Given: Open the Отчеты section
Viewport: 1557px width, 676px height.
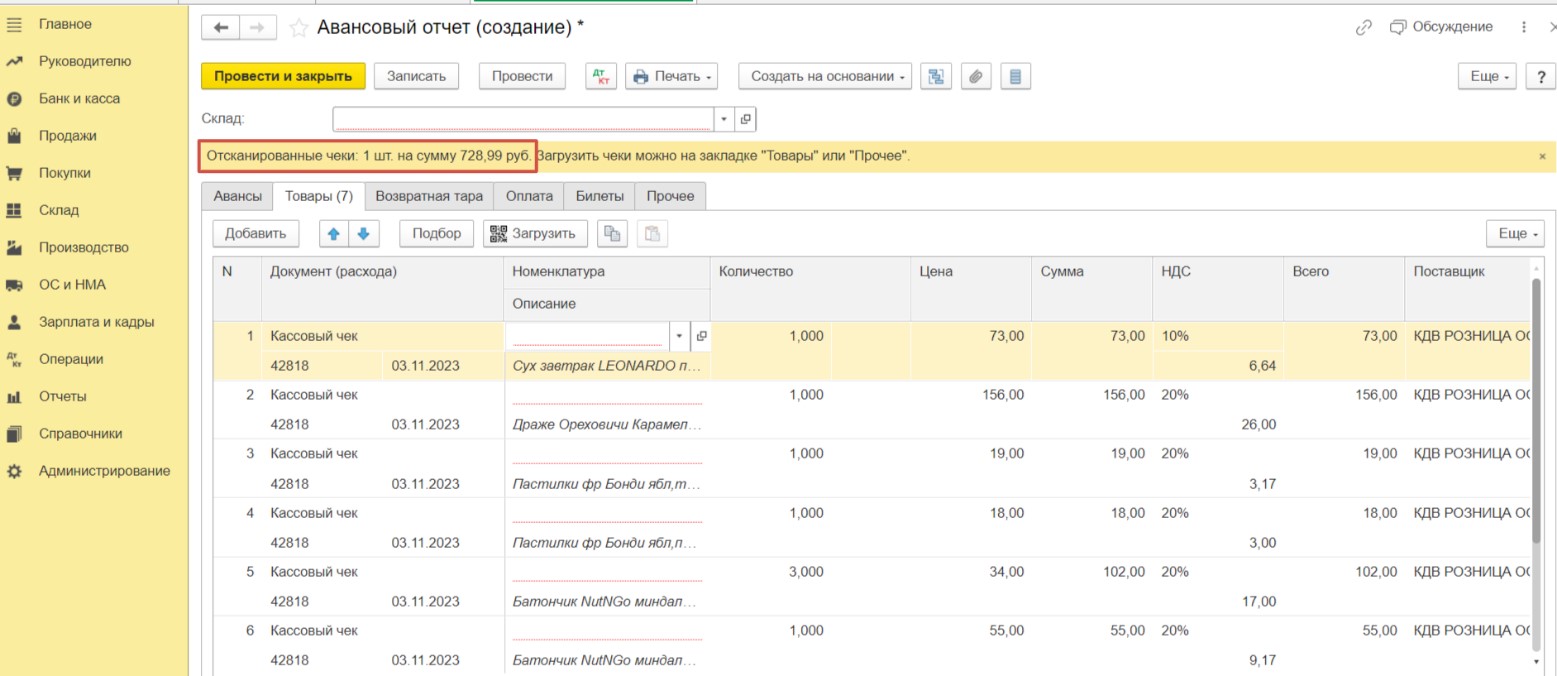Looking at the screenshot, I should pos(62,396).
